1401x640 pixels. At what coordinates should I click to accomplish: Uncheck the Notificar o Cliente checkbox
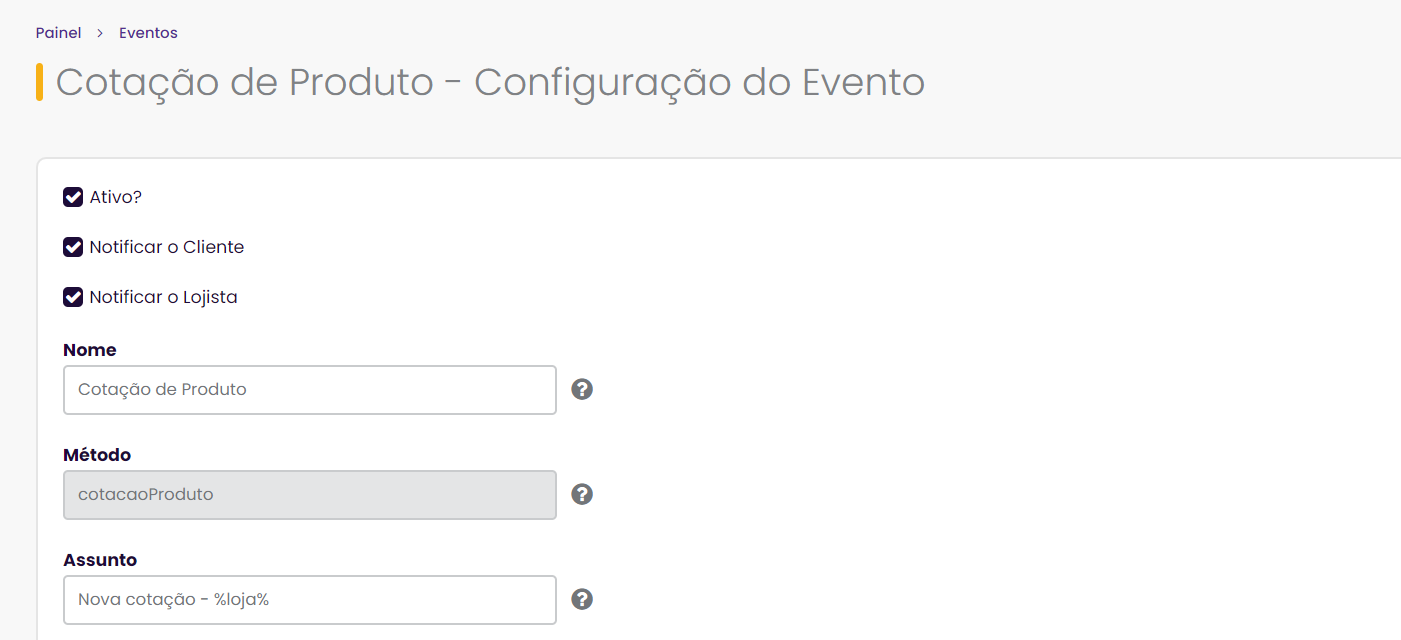[x=73, y=247]
